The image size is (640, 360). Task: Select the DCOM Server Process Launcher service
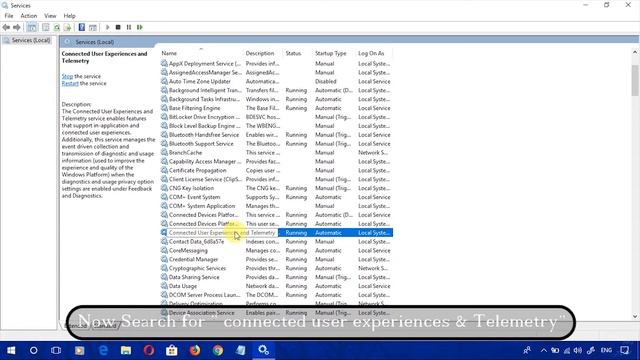pos(276,295)
